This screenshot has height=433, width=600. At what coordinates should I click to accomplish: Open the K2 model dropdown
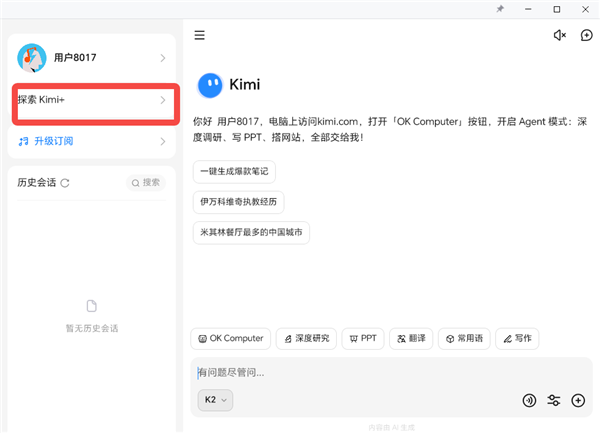click(215, 400)
